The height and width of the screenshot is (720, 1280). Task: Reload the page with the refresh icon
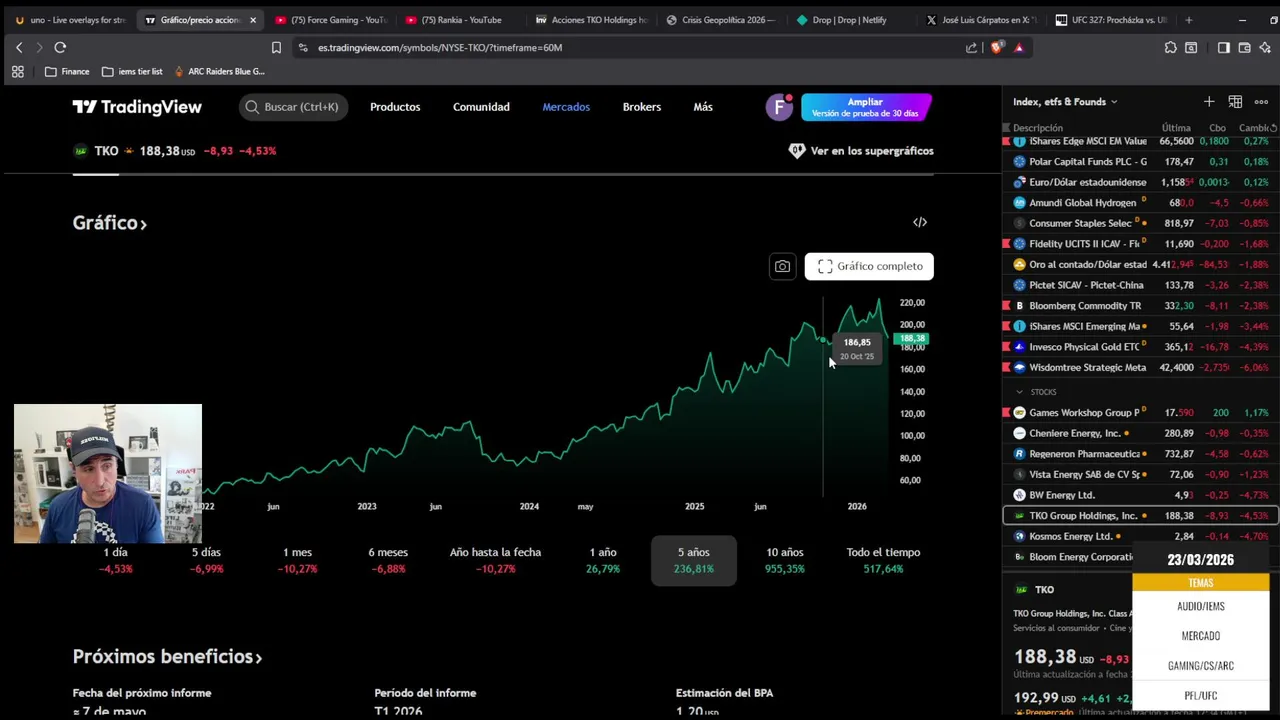(60, 47)
